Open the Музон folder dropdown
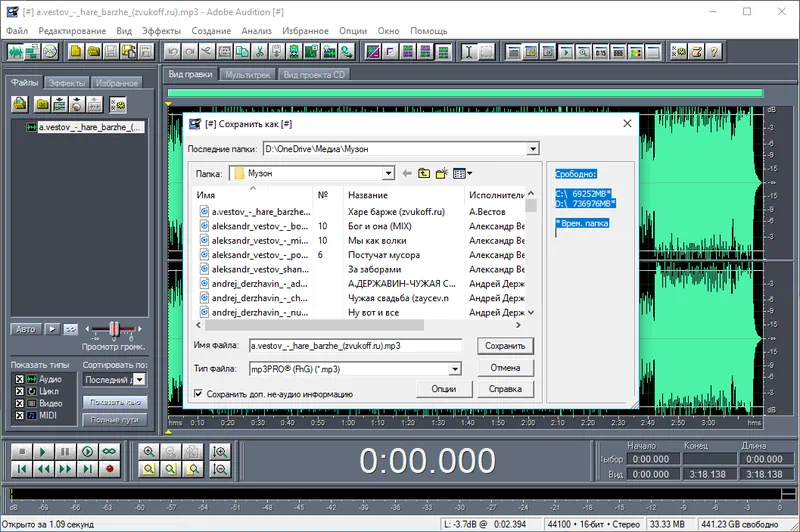Image resolution: width=800 pixels, height=532 pixels. (x=388, y=173)
